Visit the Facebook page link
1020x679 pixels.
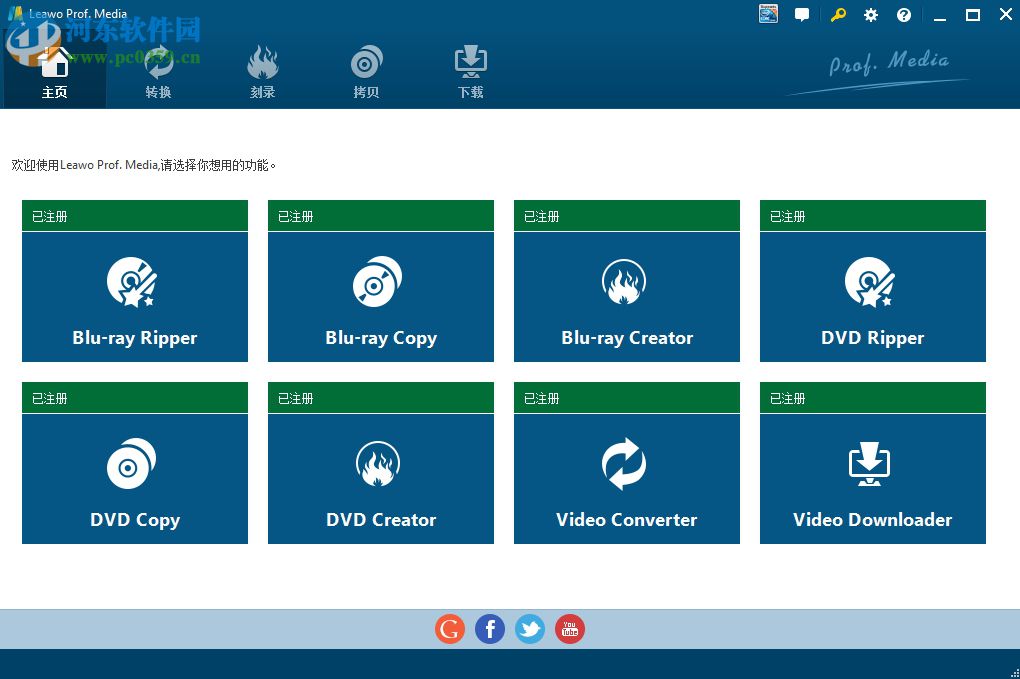[490, 629]
